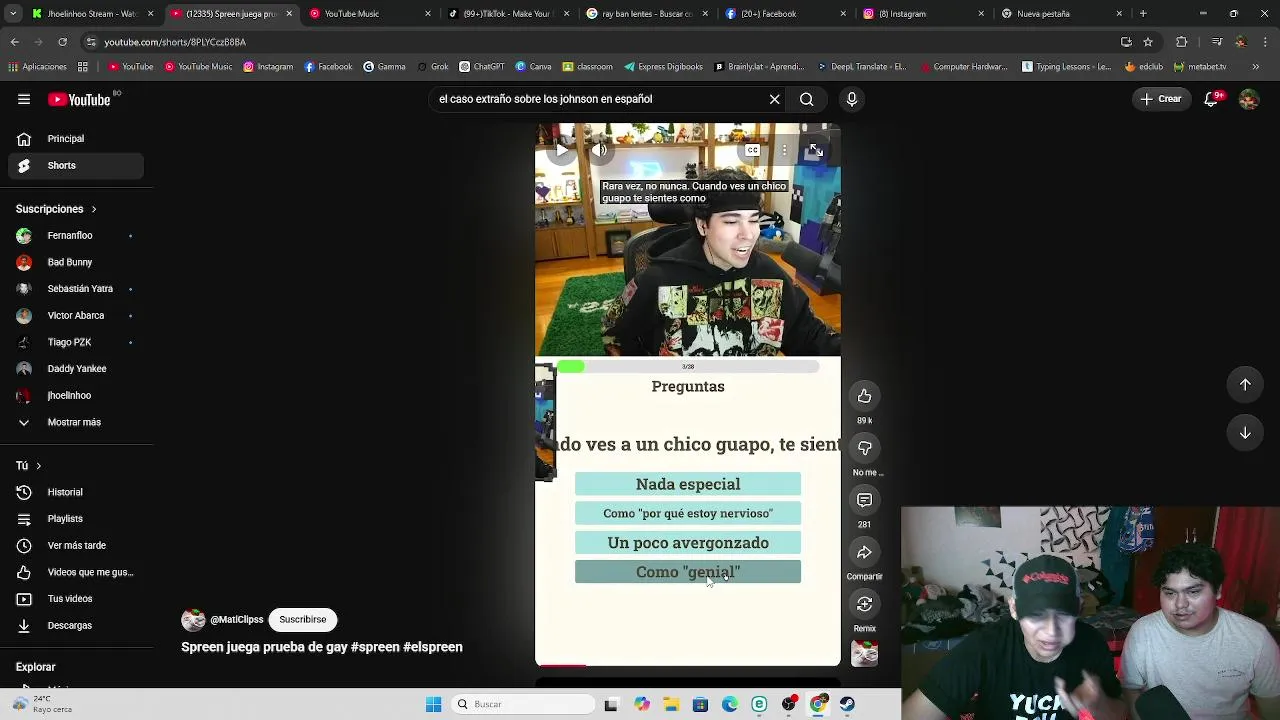Viewport: 1280px width, 720px height.
Task: Like the Short with thumbs up
Action: point(864,396)
